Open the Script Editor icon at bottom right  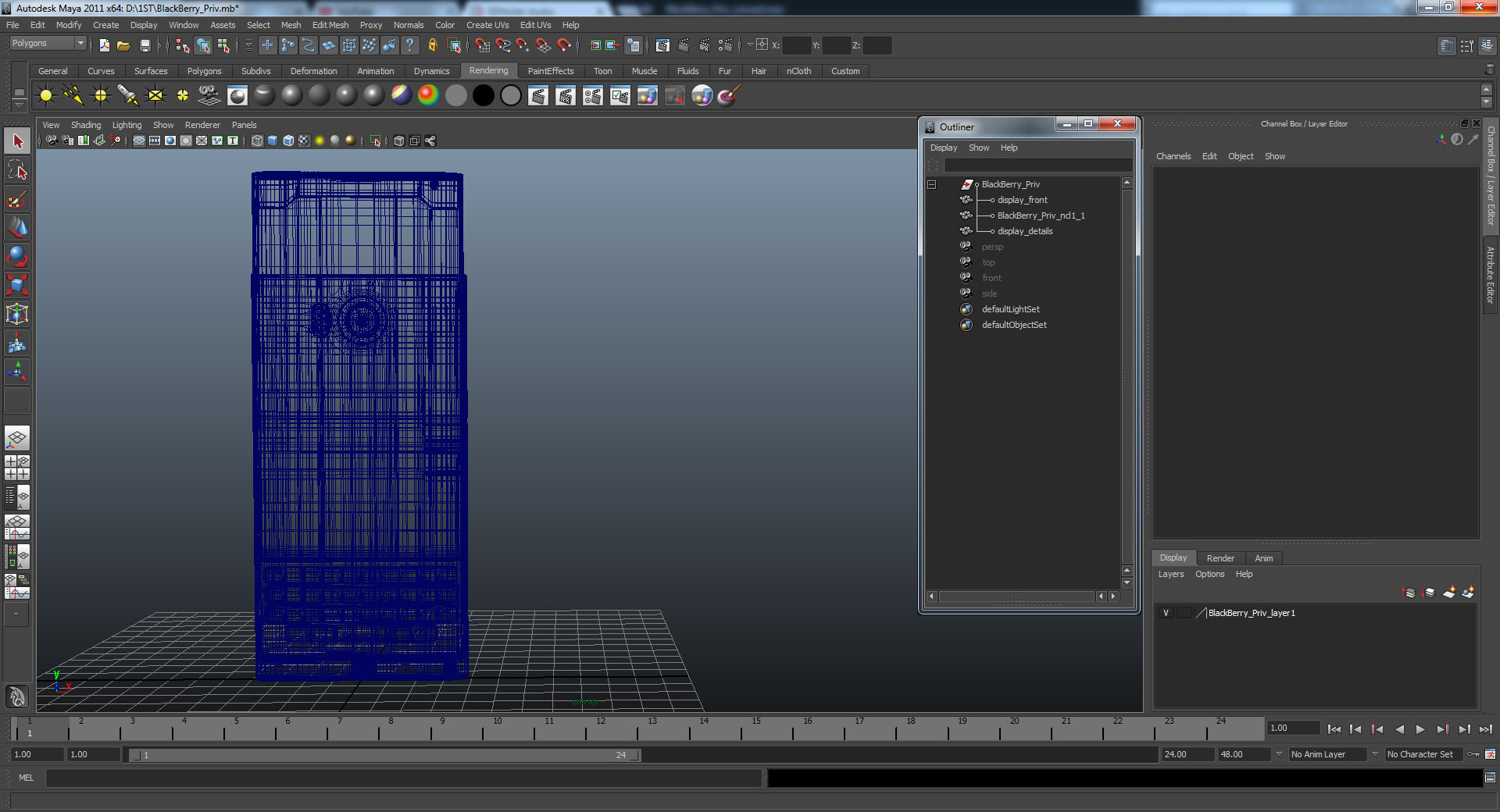pos(1490,778)
